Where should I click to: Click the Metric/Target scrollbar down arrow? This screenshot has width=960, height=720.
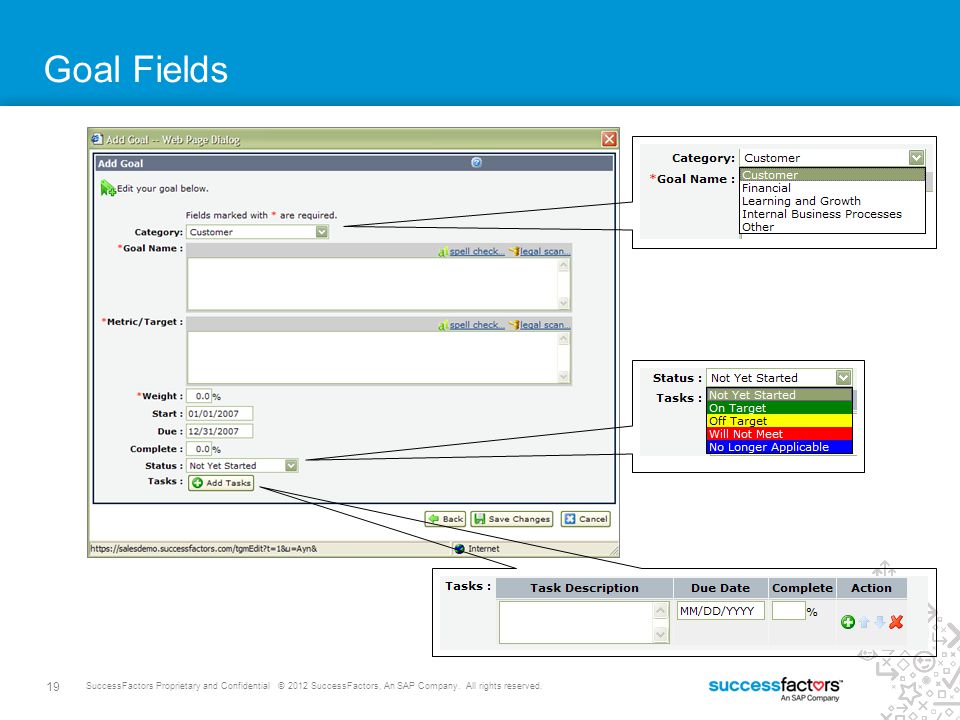coord(563,377)
